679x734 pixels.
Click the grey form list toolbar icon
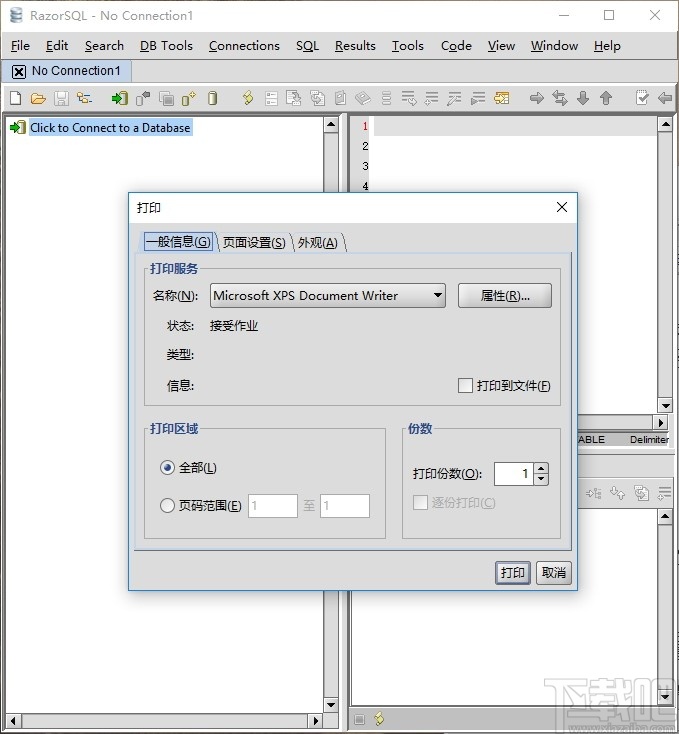pos(271,98)
